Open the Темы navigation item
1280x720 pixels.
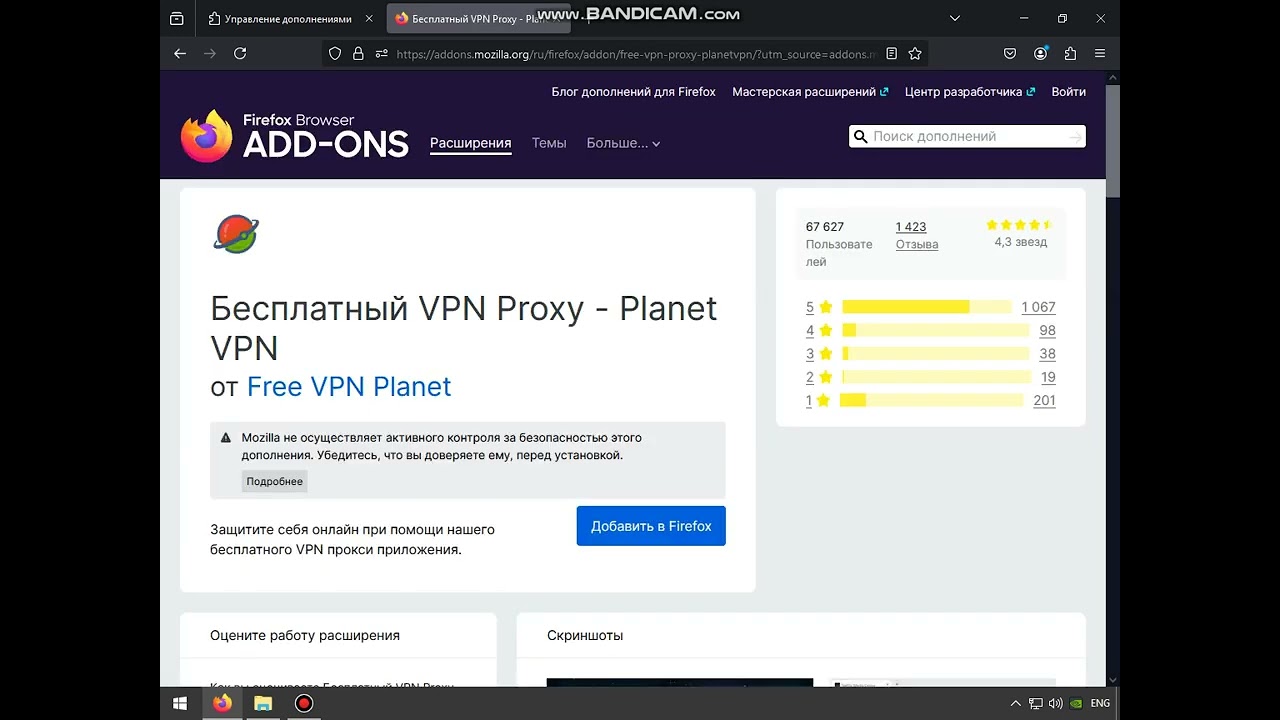tap(549, 143)
